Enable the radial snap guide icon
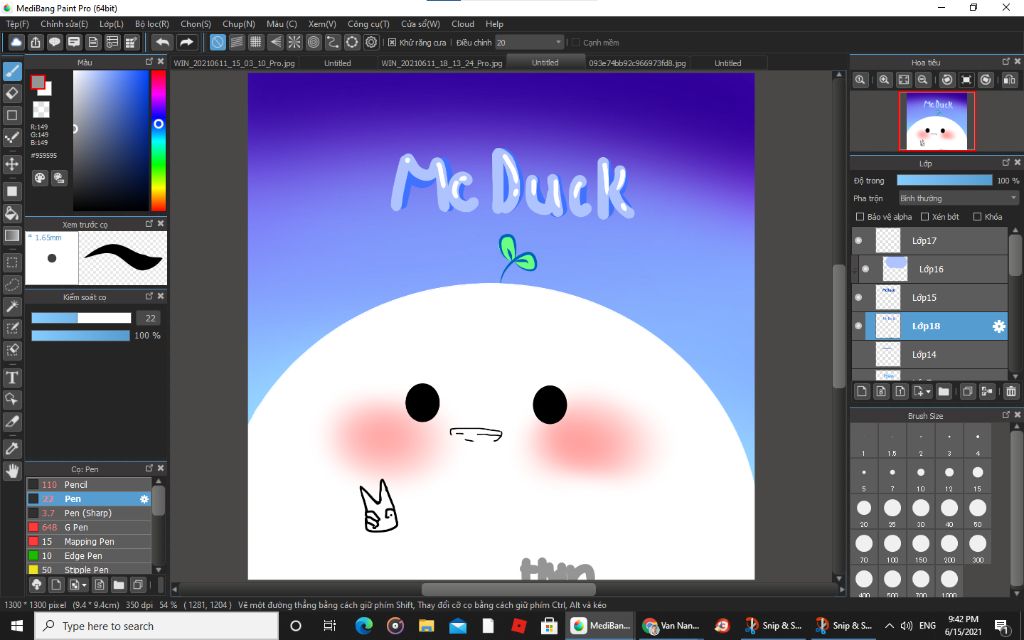The image size is (1024, 640). pyautogui.click(x=295, y=42)
